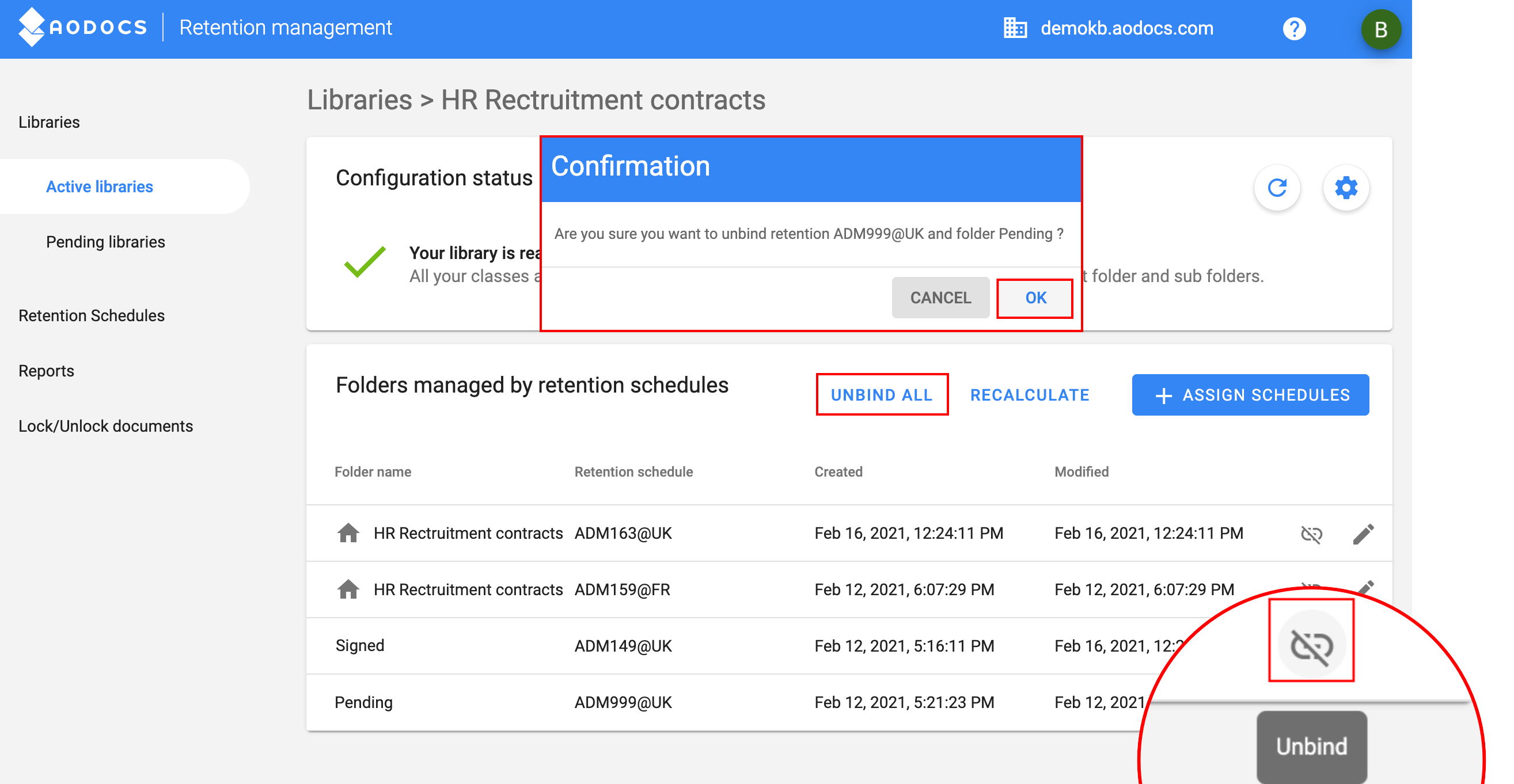Click UNBIND ALL

click(x=882, y=395)
